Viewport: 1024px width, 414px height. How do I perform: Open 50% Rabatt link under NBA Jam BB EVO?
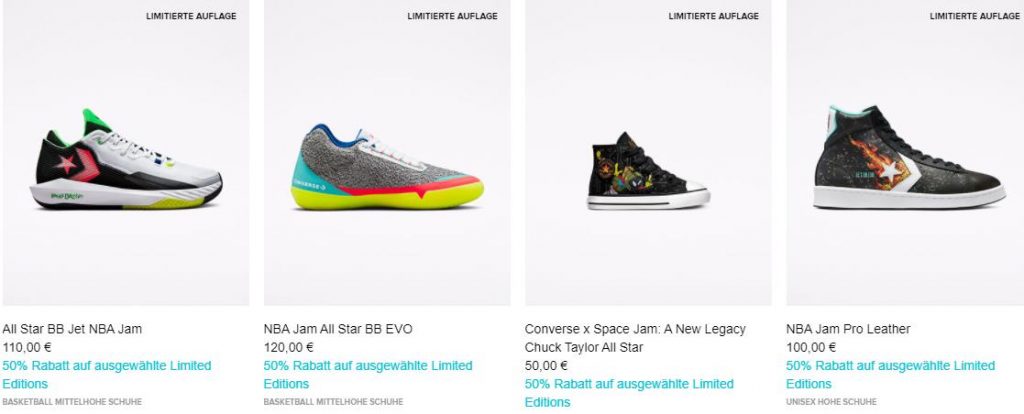[368, 375]
